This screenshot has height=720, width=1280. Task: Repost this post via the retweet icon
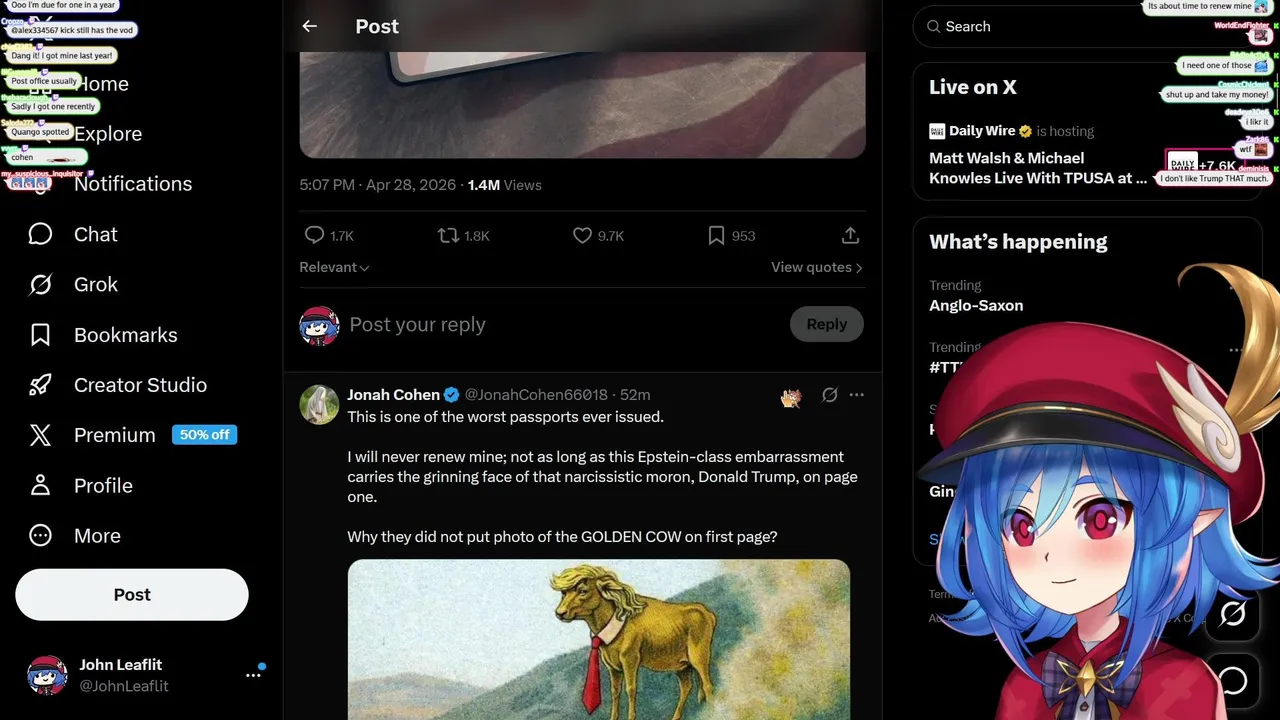point(448,235)
